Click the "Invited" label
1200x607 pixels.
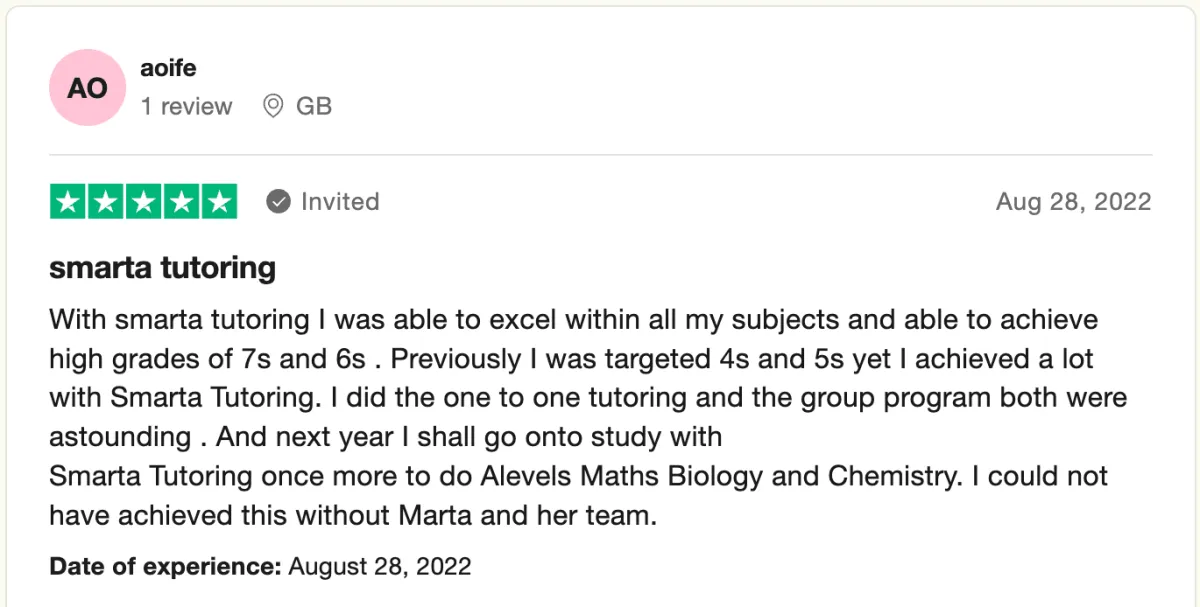[340, 202]
